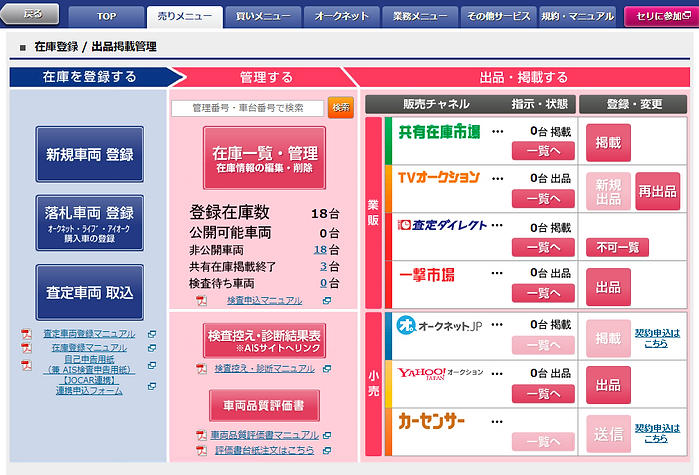This screenshot has width=699, height=475.
Task: Click the 査定車両 取込 button
Action: [90, 292]
